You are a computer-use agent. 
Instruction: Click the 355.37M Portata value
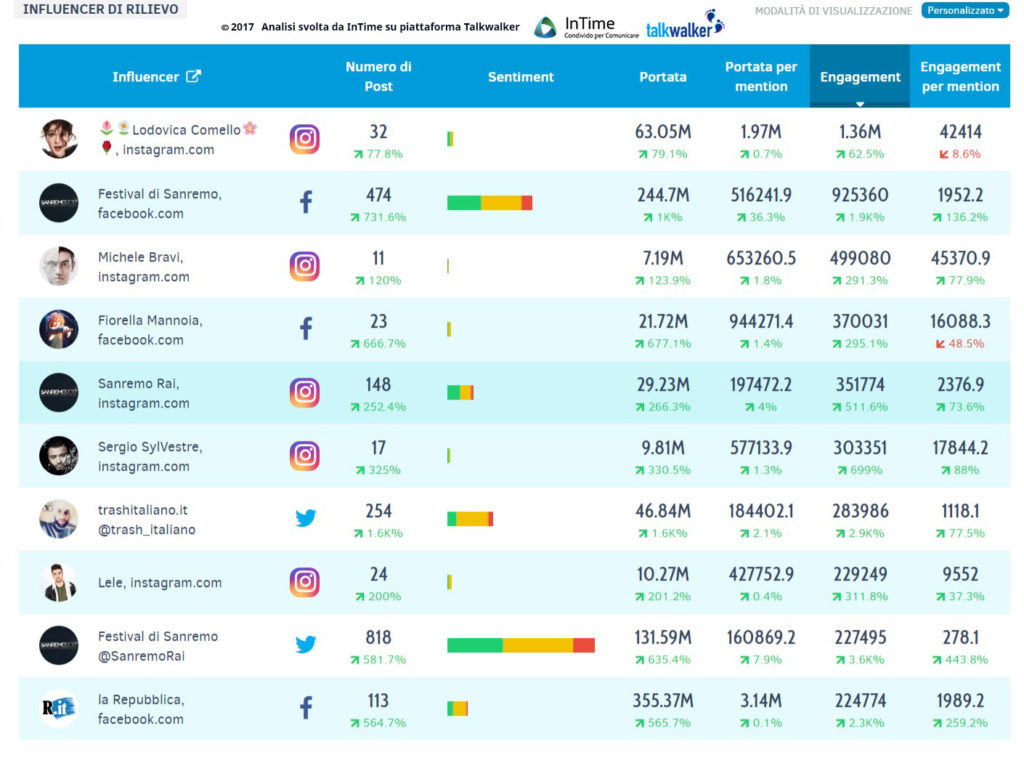663,701
